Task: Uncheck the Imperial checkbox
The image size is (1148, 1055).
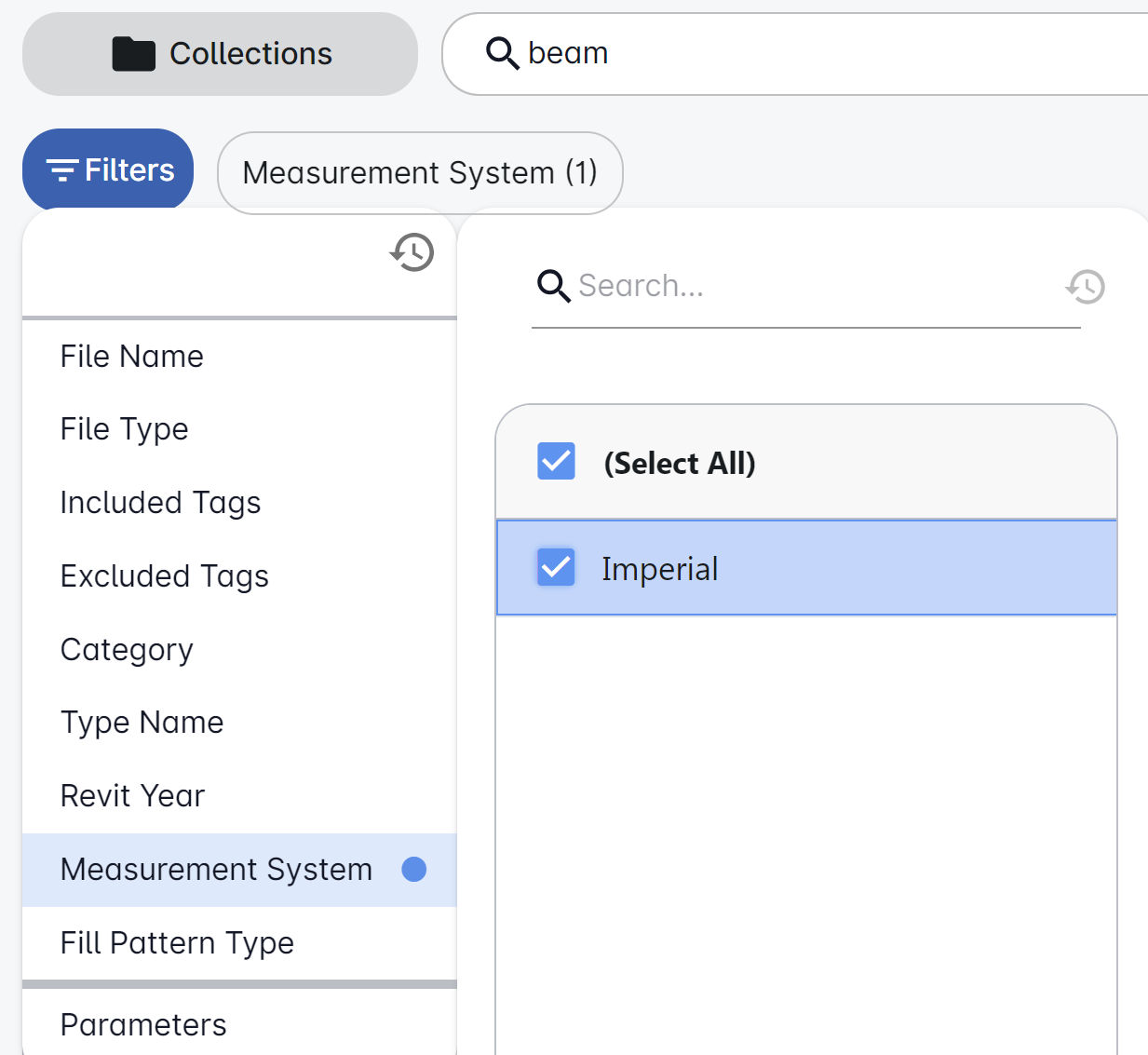Action: point(557,567)
